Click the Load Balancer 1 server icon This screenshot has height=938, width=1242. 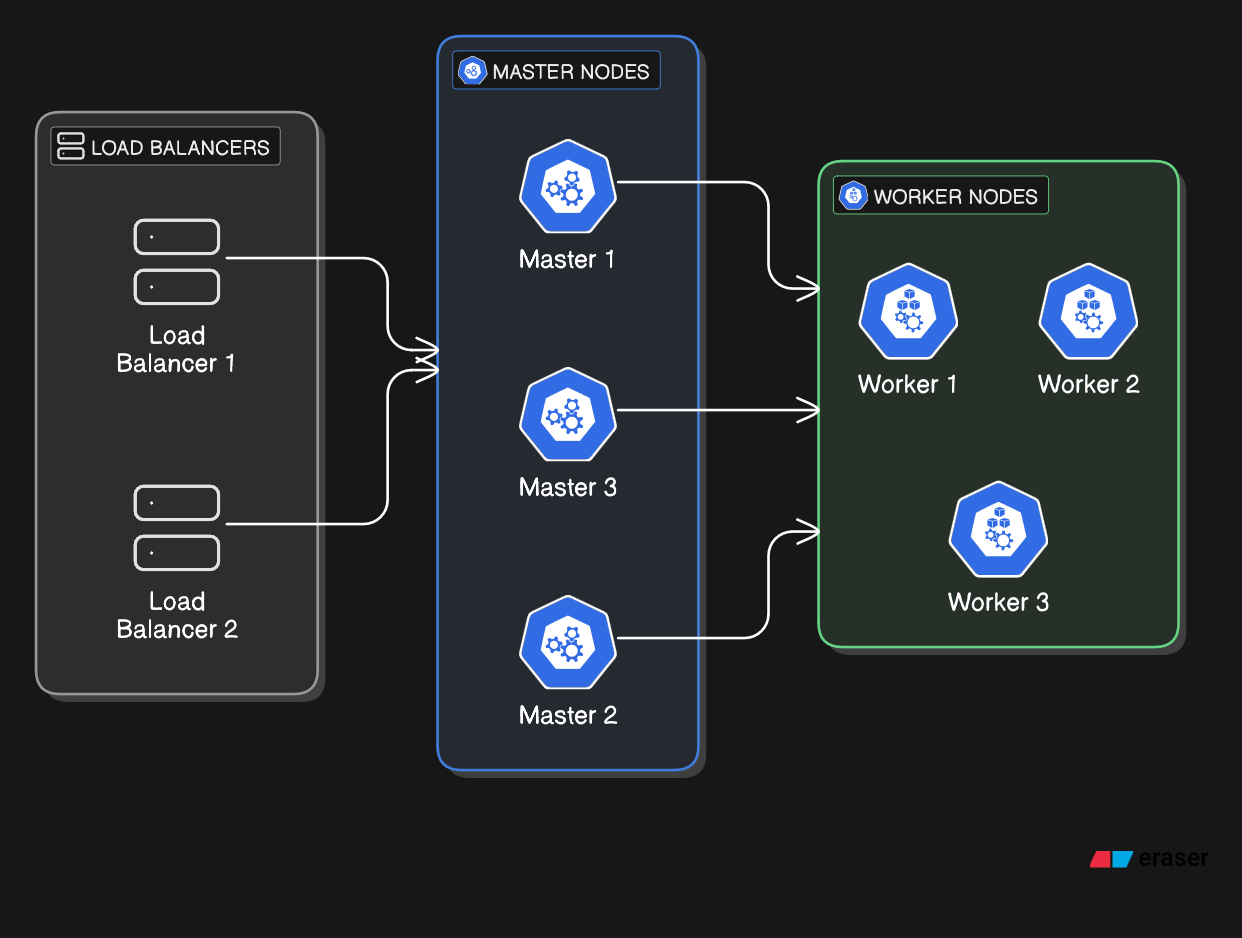177,262
